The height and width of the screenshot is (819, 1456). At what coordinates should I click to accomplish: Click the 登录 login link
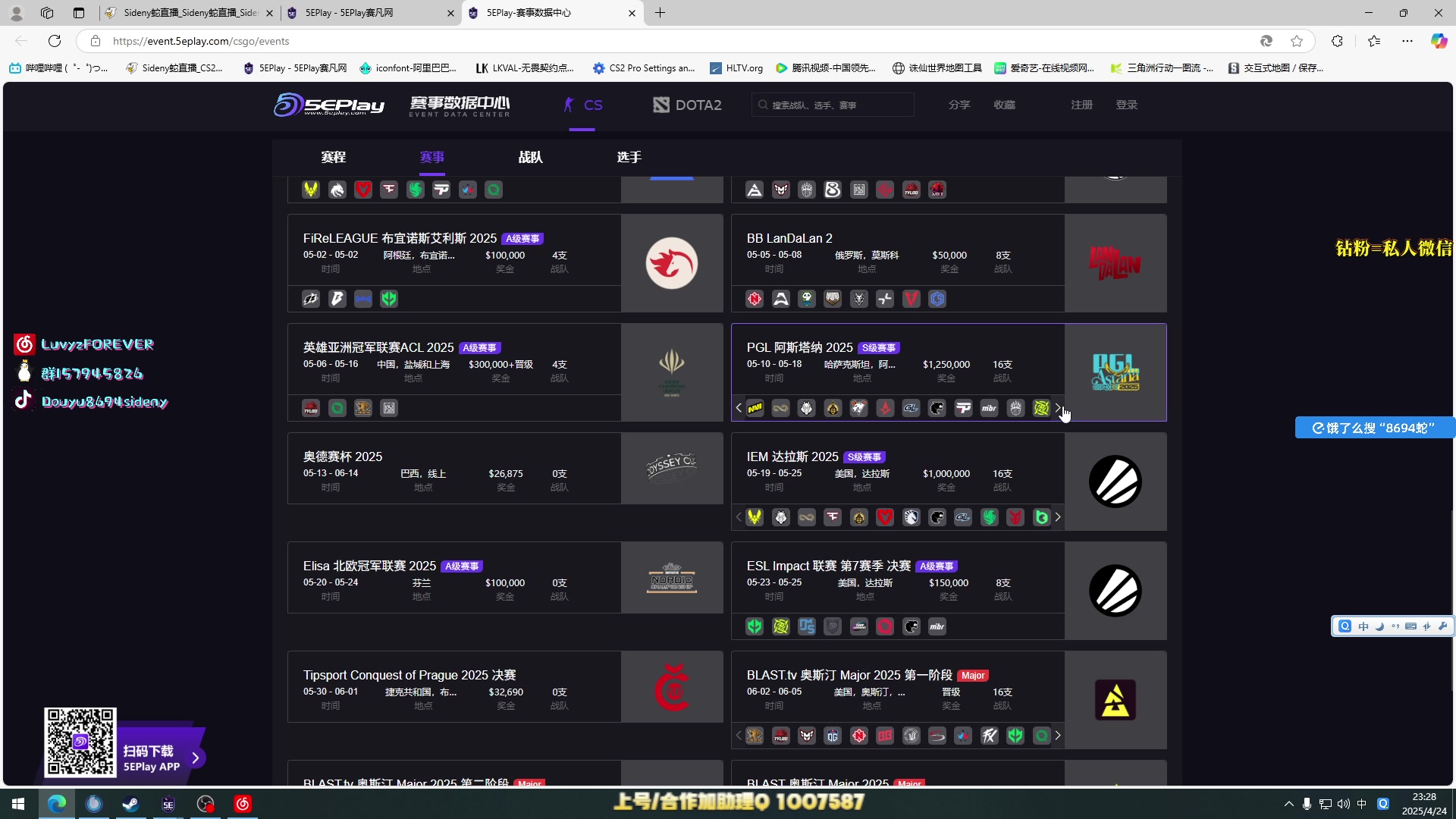[x=1127, y=105]
